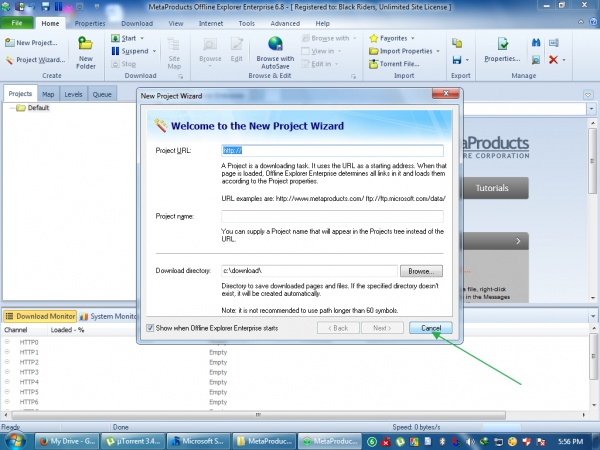This screenshot has width=600, height=450.
Task: Switch to the Map panel tab
Action: coord(48,94)
